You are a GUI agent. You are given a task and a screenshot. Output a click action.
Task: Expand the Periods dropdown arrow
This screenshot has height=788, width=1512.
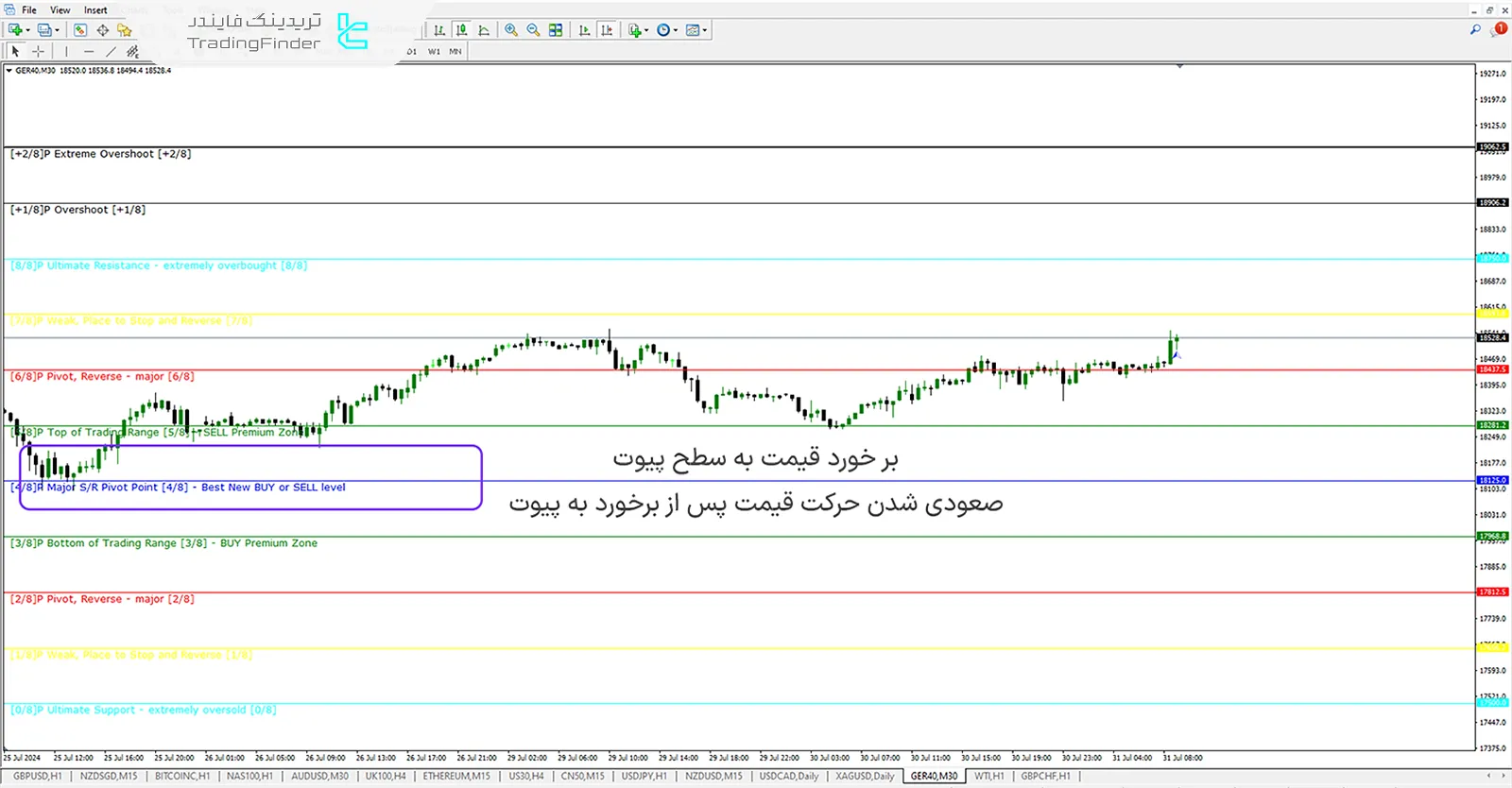(x=676, y=30)
